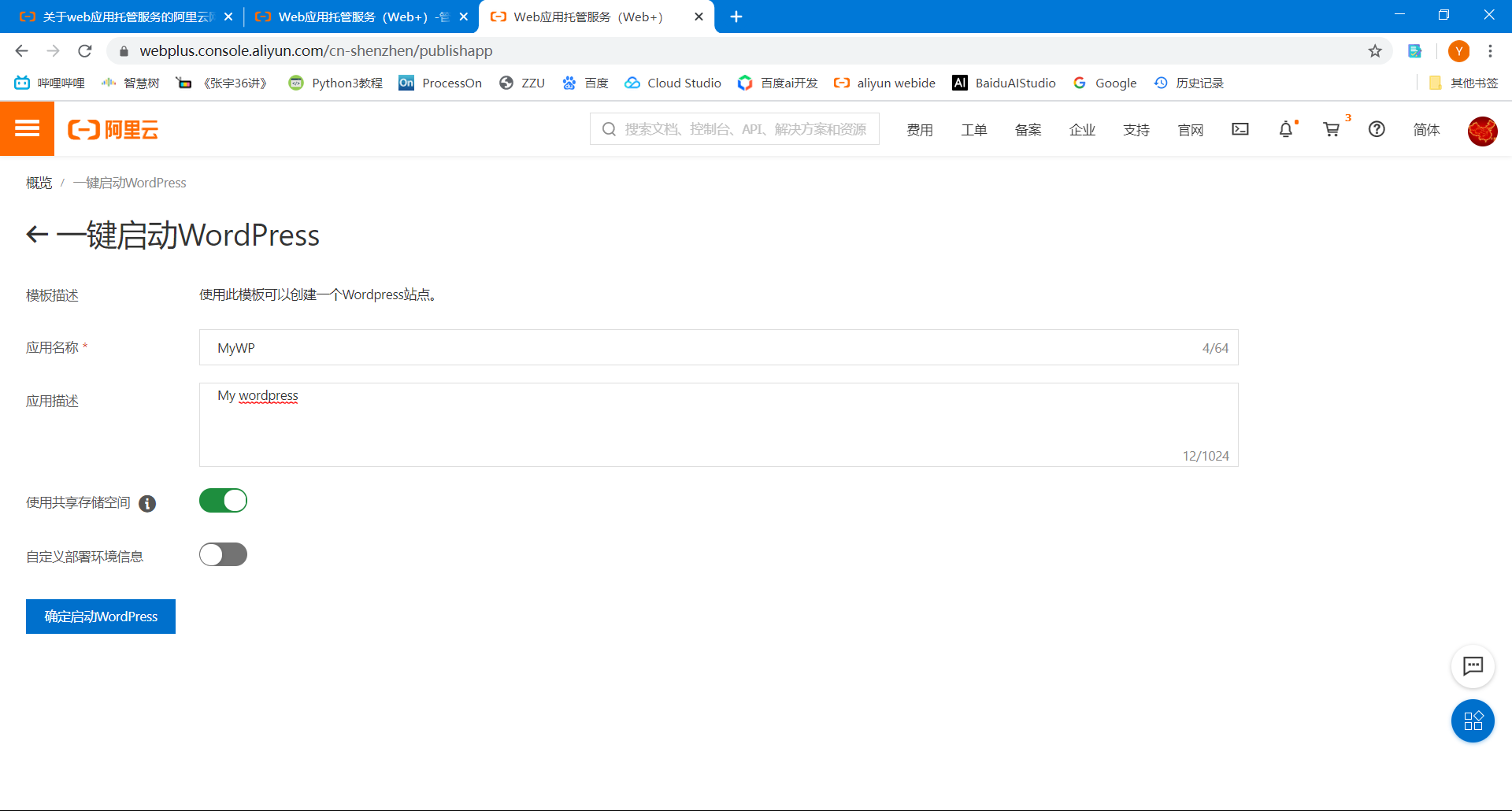The height and width of the screenshot is (811, 1512).
Task: Open the 历史记录 bookmark
Action: (1188, 83)
